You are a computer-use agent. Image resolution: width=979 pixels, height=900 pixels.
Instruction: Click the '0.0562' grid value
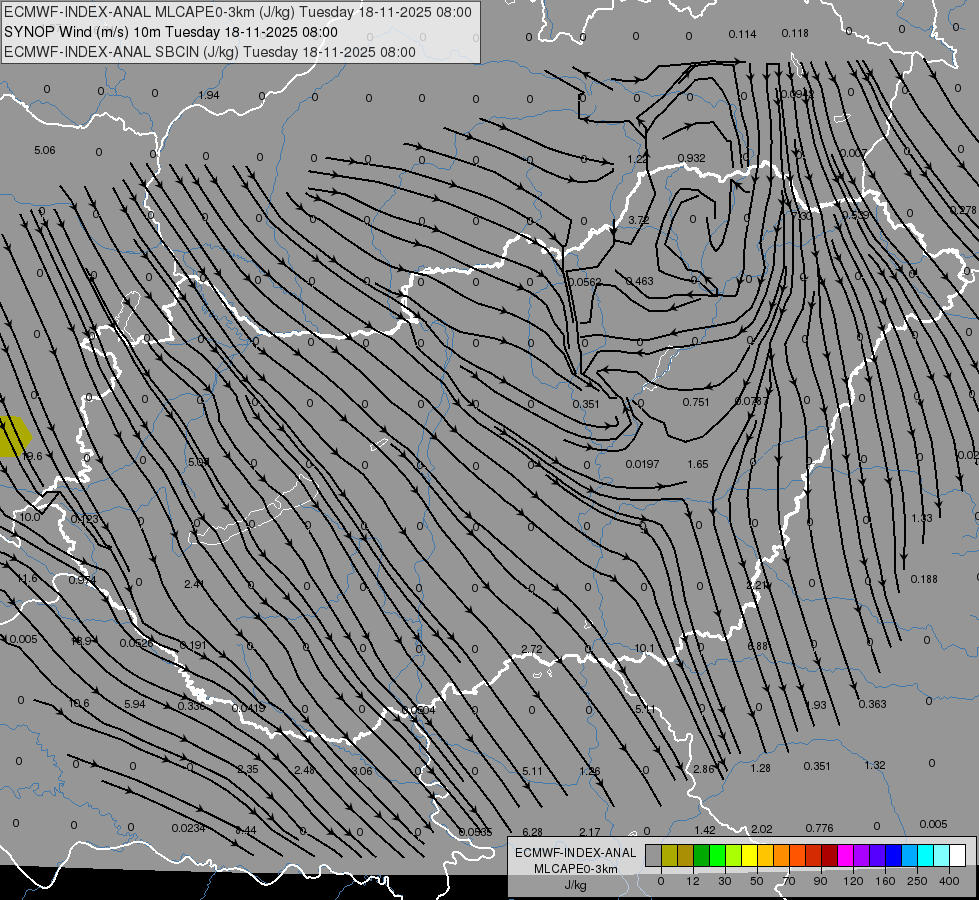[x=584, y=282]
